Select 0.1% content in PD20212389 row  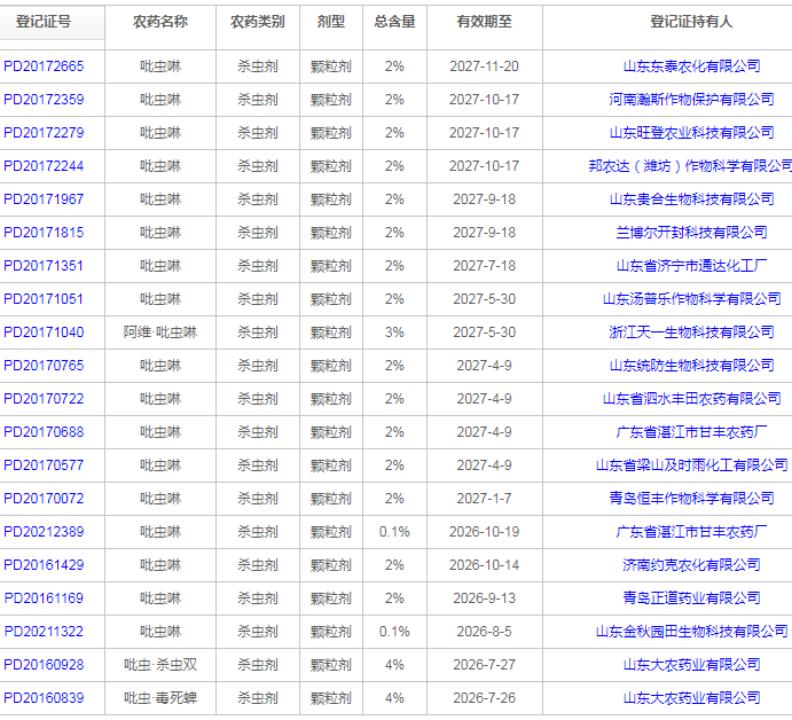(394, 532)
